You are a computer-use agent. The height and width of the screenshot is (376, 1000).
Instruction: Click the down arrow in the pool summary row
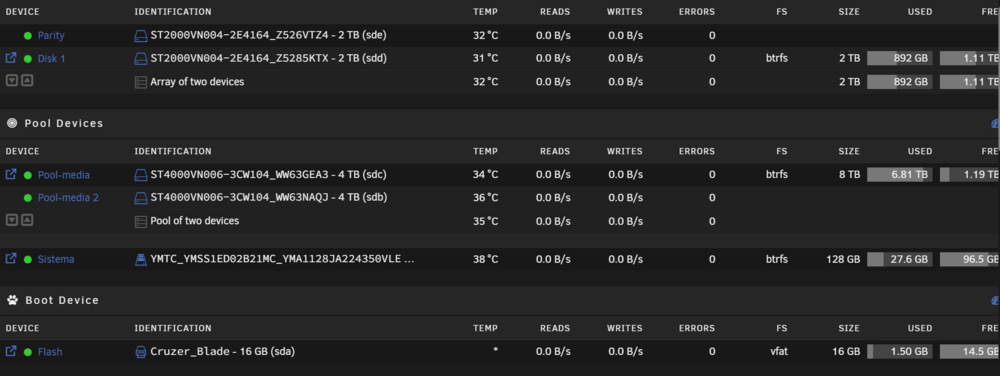11,219
